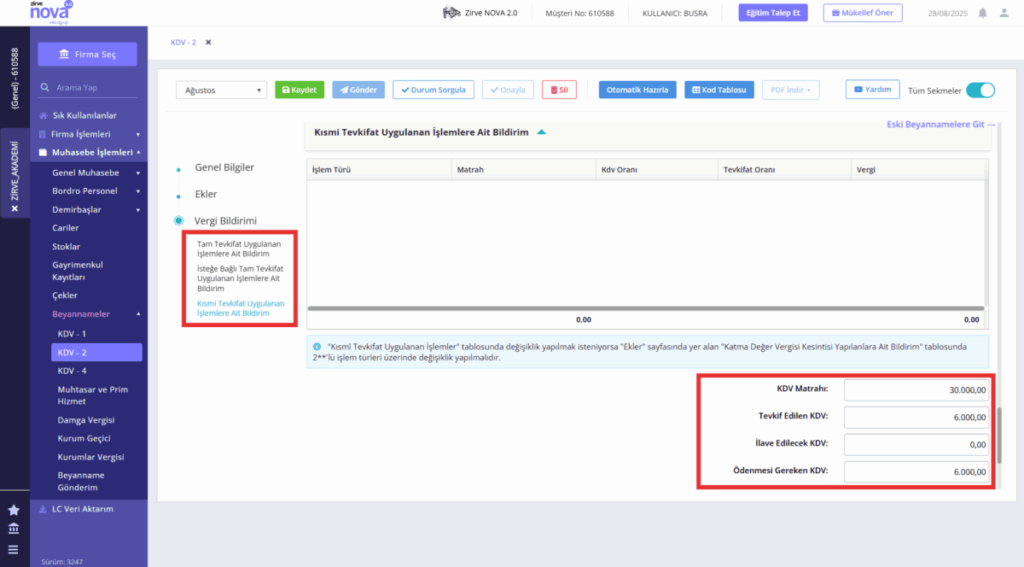Click the green Kaydet button

click(300, 90)
